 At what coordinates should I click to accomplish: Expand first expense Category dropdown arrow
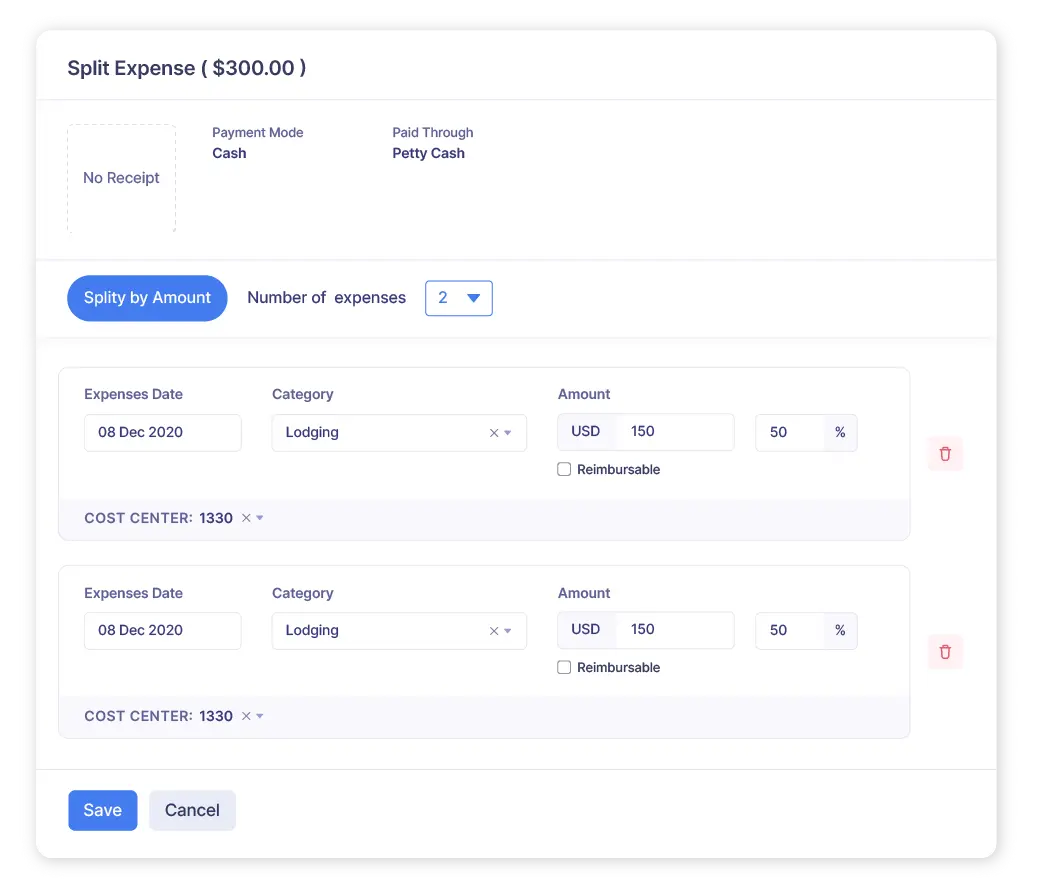coord(508,433)
